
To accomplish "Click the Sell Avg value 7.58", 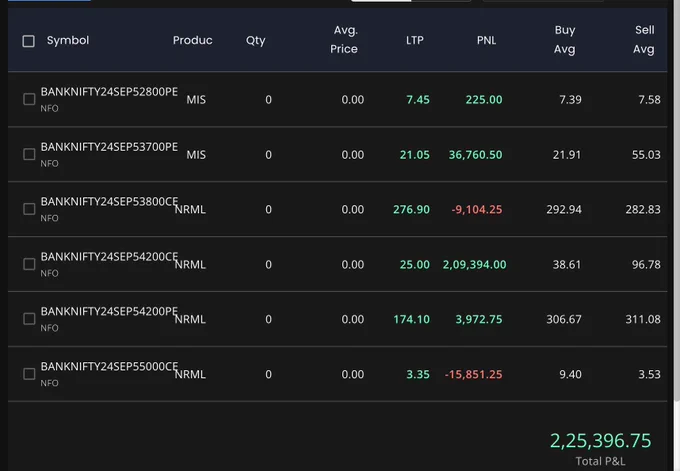I will (x=649, y=100).
